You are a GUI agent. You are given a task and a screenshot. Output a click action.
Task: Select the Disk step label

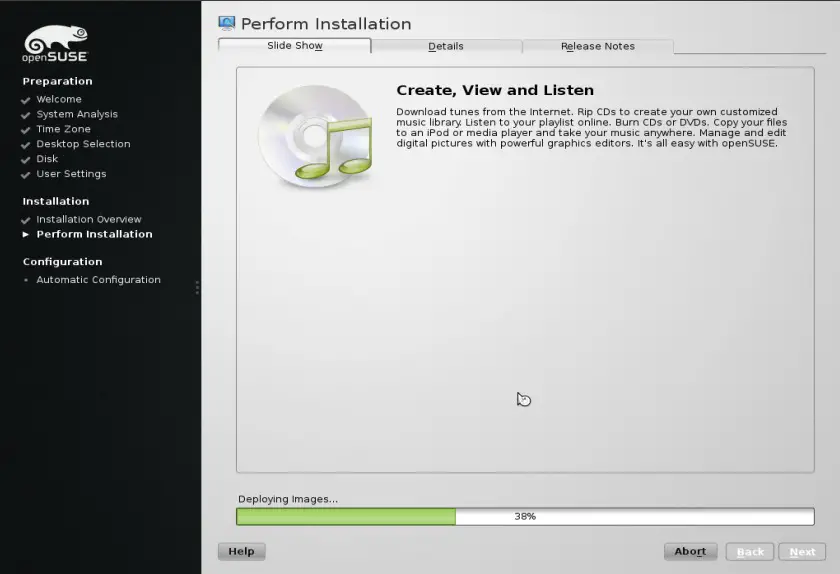[47, 159]
